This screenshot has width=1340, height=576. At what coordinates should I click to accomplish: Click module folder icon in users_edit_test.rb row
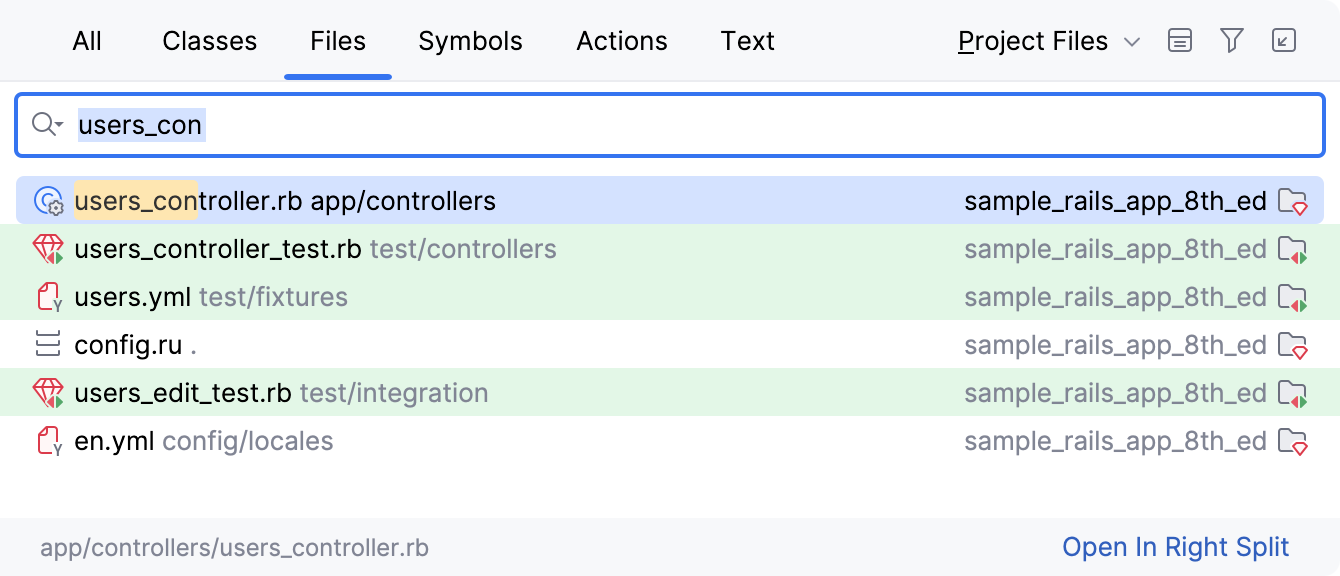1293,394
